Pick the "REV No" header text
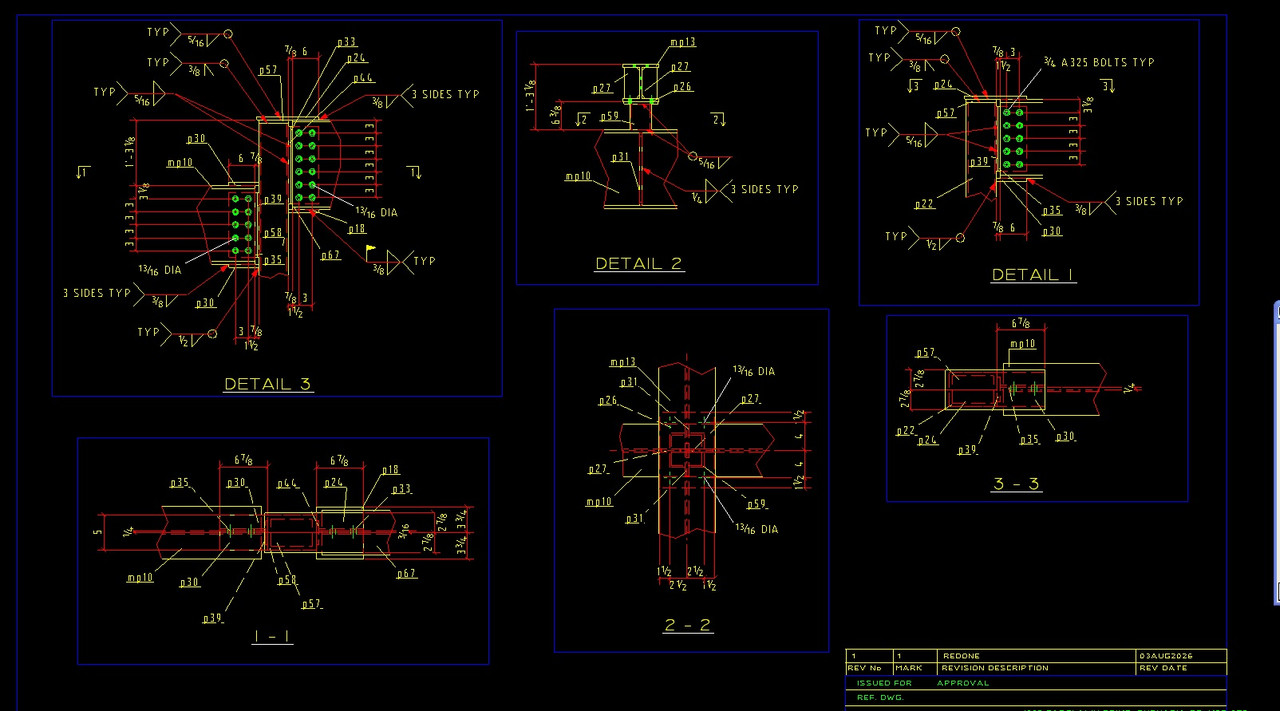The height and width of the screenshot is (711, 1280). pyautogui.click(x=865, y=668)
